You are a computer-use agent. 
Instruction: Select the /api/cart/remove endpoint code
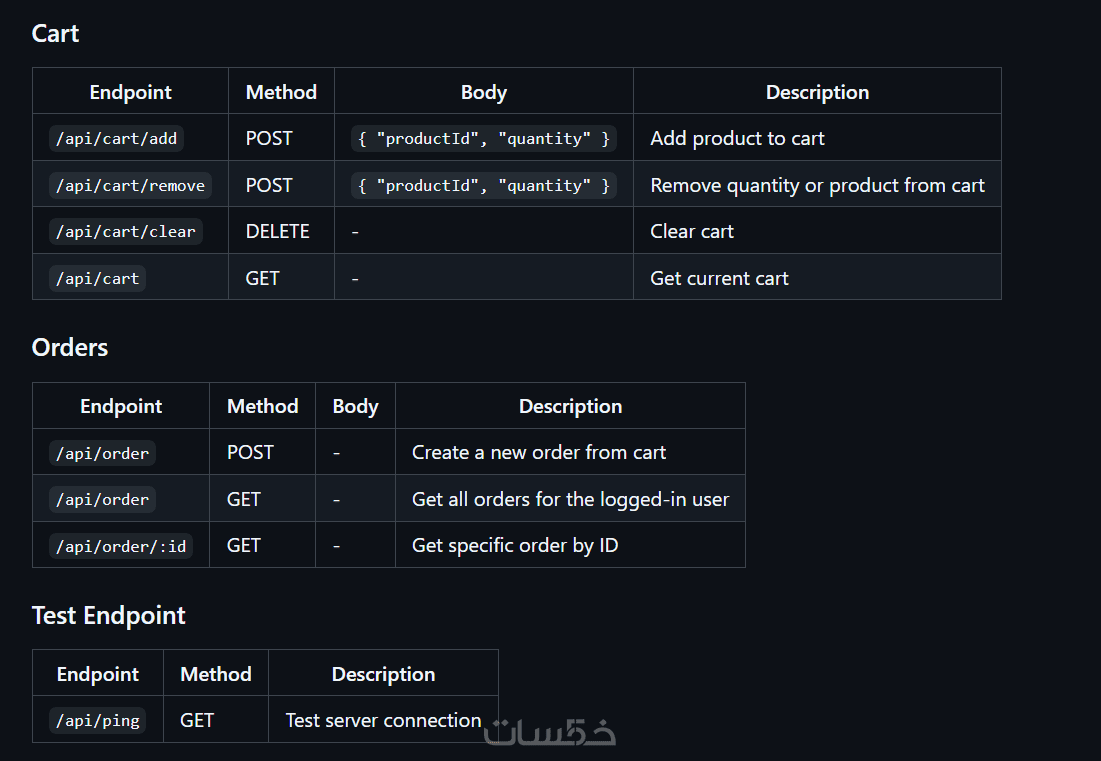tap(130, 185)
